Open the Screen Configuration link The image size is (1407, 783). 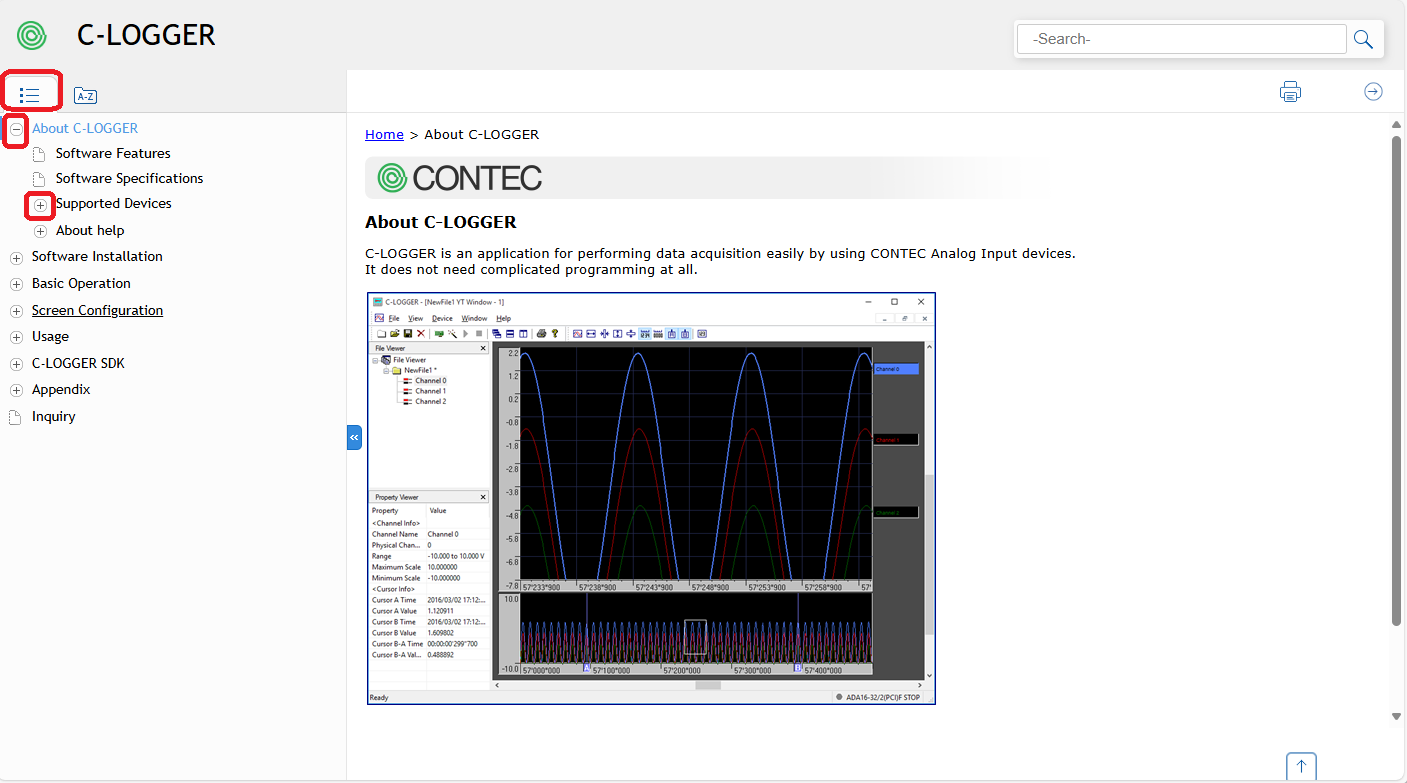(x=97, y=310)
